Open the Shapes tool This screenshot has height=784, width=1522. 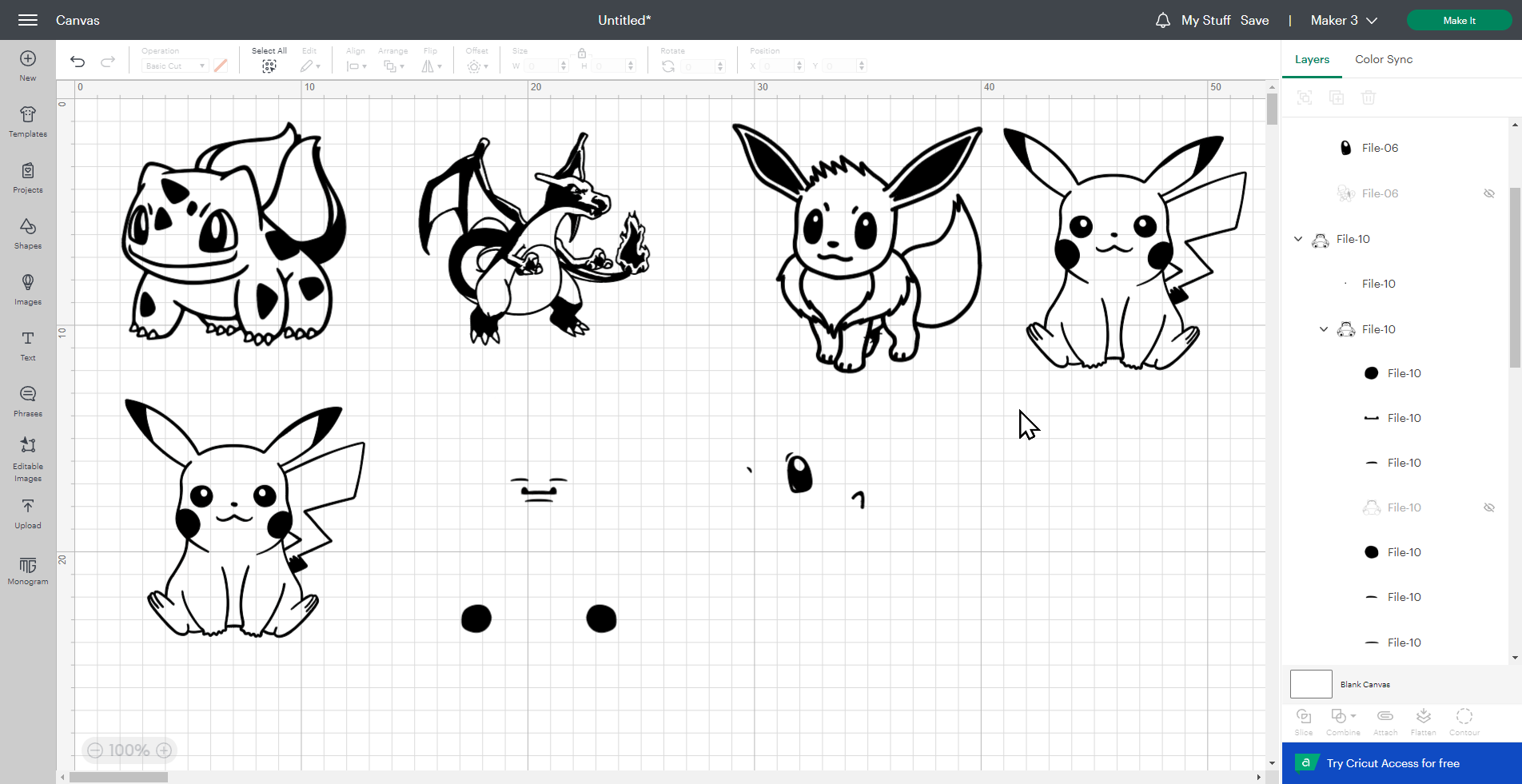coord(28,233)
